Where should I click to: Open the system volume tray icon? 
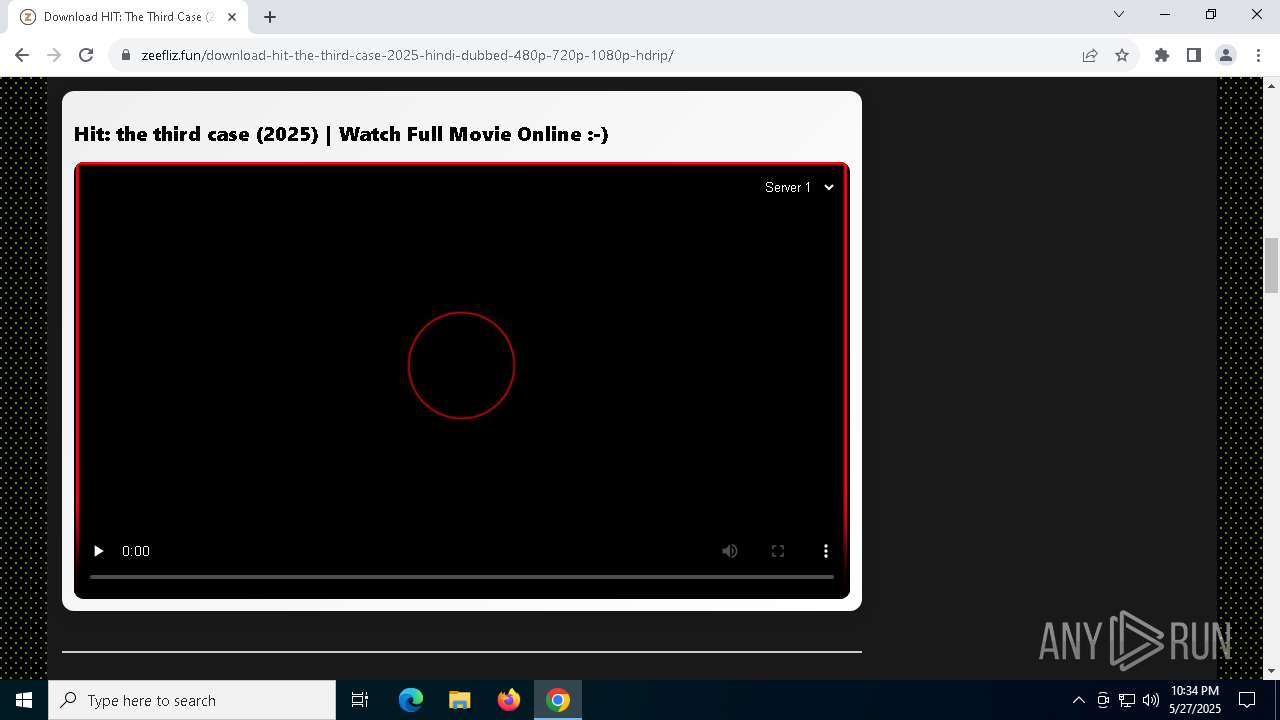point(1151,700)
